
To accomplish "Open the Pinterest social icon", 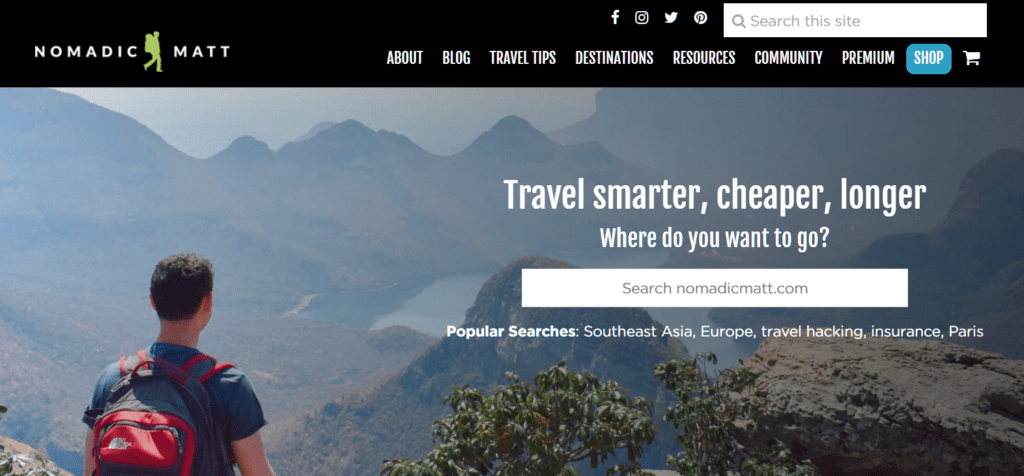I will click(701, 18).
